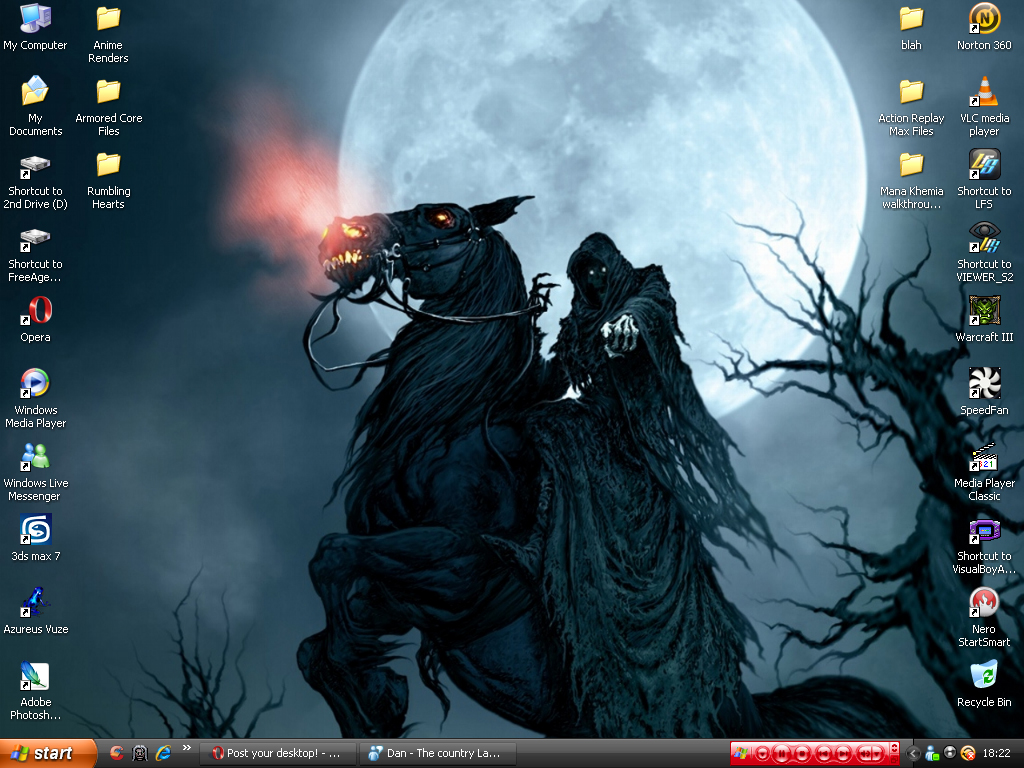Select the Mana Khemia walkthrough folder
1024x768 pixels.
pyautogui.click(x=911, y=180)
